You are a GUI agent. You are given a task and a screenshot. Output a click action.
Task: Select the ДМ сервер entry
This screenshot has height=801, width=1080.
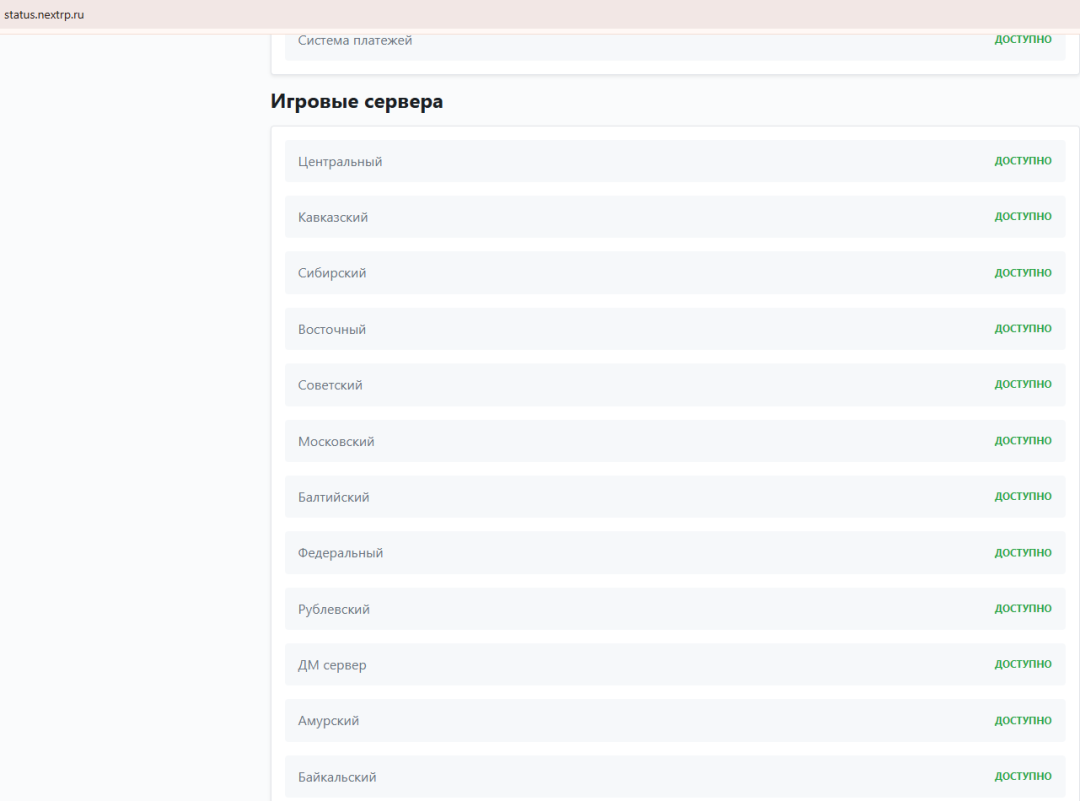pyautogui.click(x=332, y=666)
